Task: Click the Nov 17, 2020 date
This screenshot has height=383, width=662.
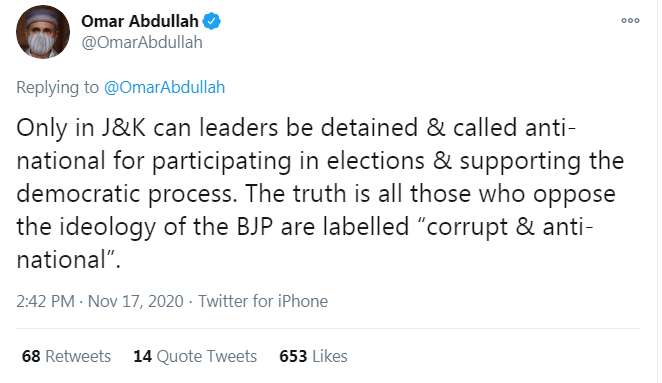Action: pyautogui.click(x=136, y=302)
